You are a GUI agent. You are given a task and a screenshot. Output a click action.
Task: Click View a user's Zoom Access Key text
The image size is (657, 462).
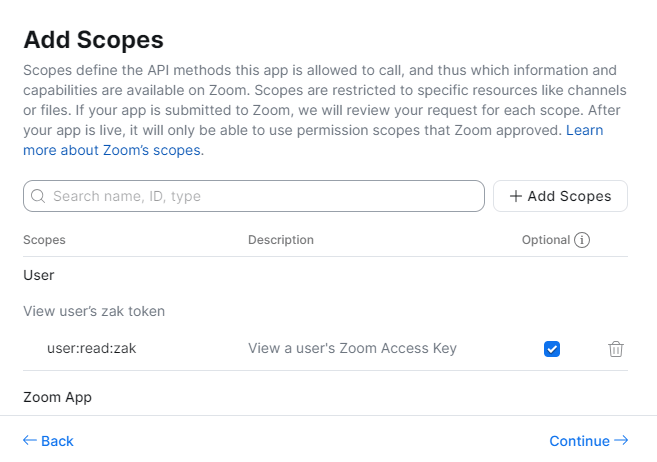click(352, 348)
